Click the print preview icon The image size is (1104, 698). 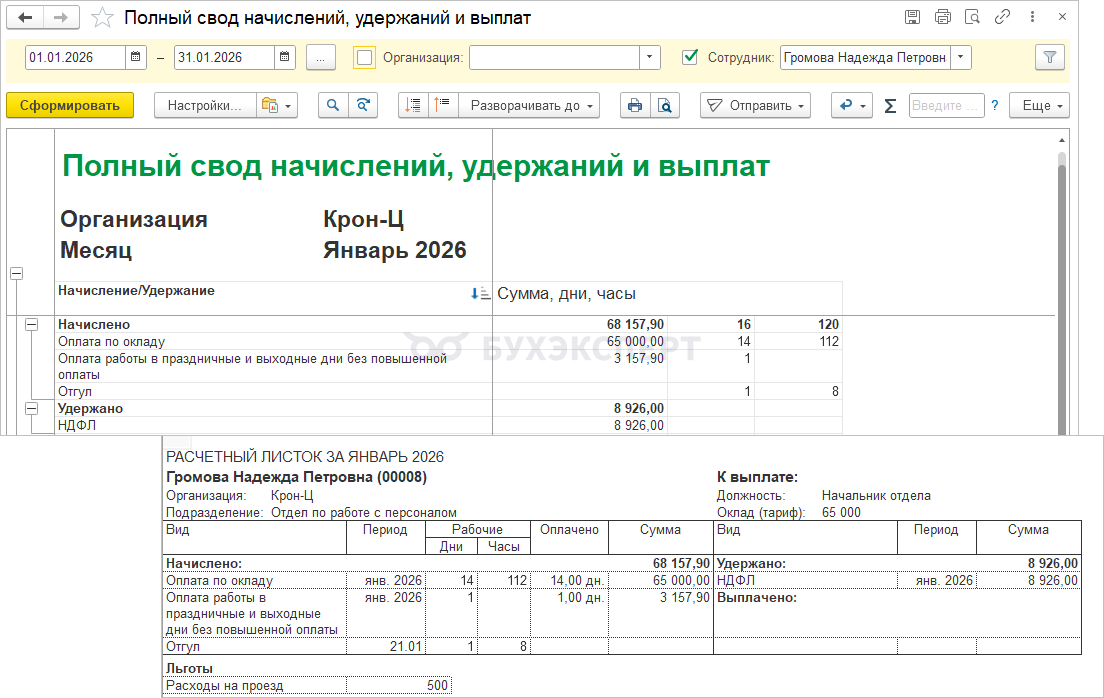click(665, 105)
